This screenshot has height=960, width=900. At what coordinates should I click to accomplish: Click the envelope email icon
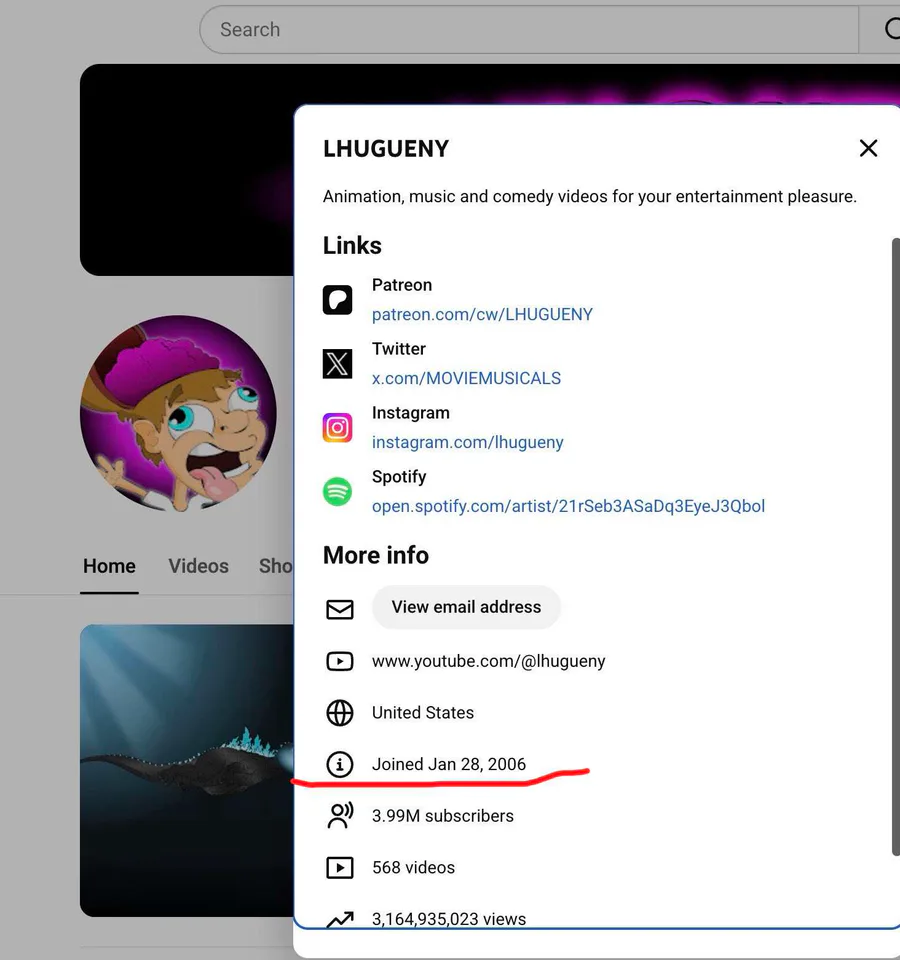(339, 609)
